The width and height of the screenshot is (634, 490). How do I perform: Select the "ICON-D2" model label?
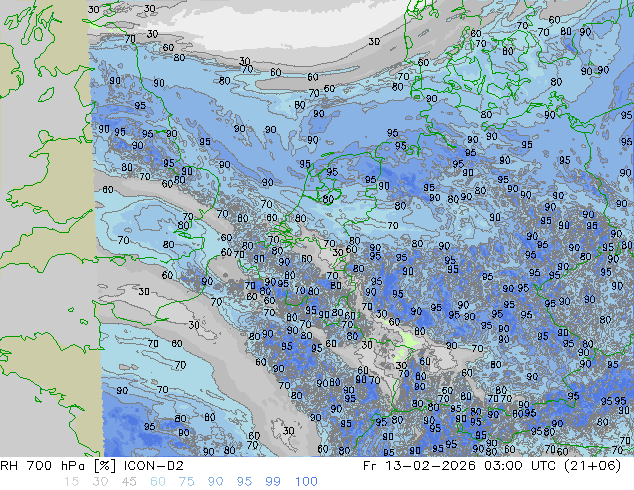coord(154,466)
